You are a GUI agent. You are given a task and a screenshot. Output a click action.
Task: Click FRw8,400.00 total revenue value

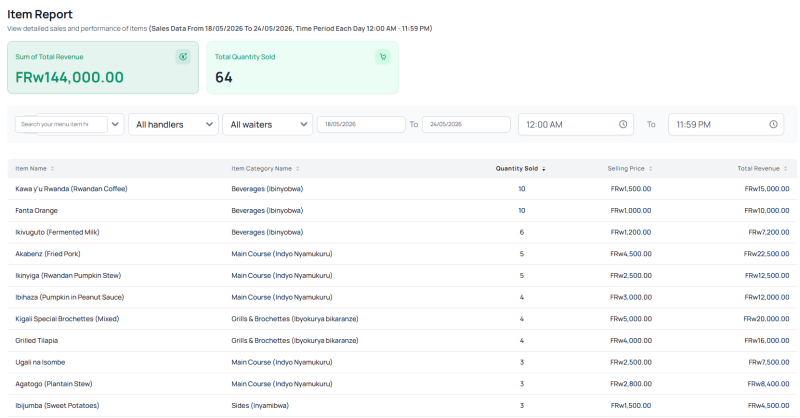768,384
